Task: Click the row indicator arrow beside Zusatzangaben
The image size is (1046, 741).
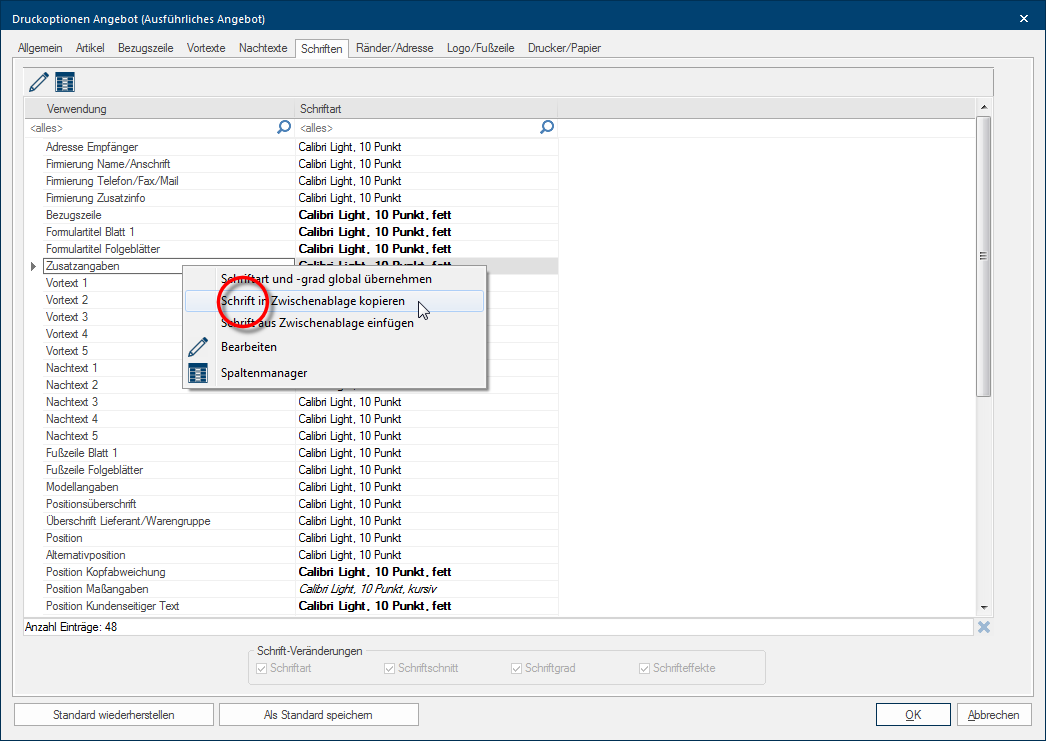Action: [33, 266]
